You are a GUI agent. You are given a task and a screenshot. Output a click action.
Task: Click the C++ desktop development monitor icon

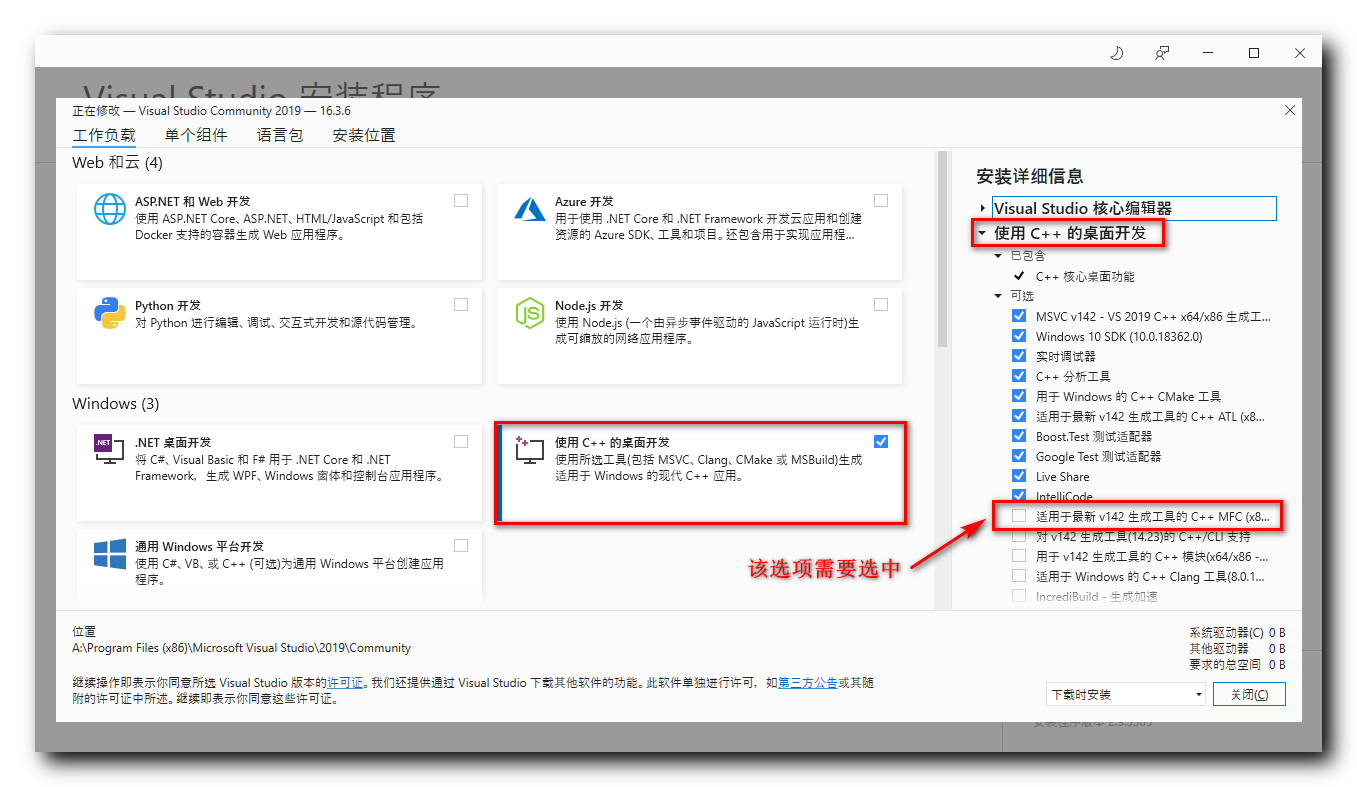point(529,449)
